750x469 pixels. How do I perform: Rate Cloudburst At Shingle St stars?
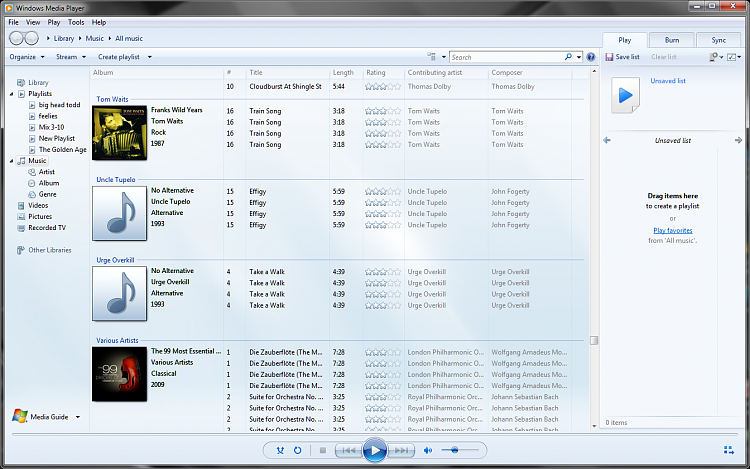click(383, 87)
